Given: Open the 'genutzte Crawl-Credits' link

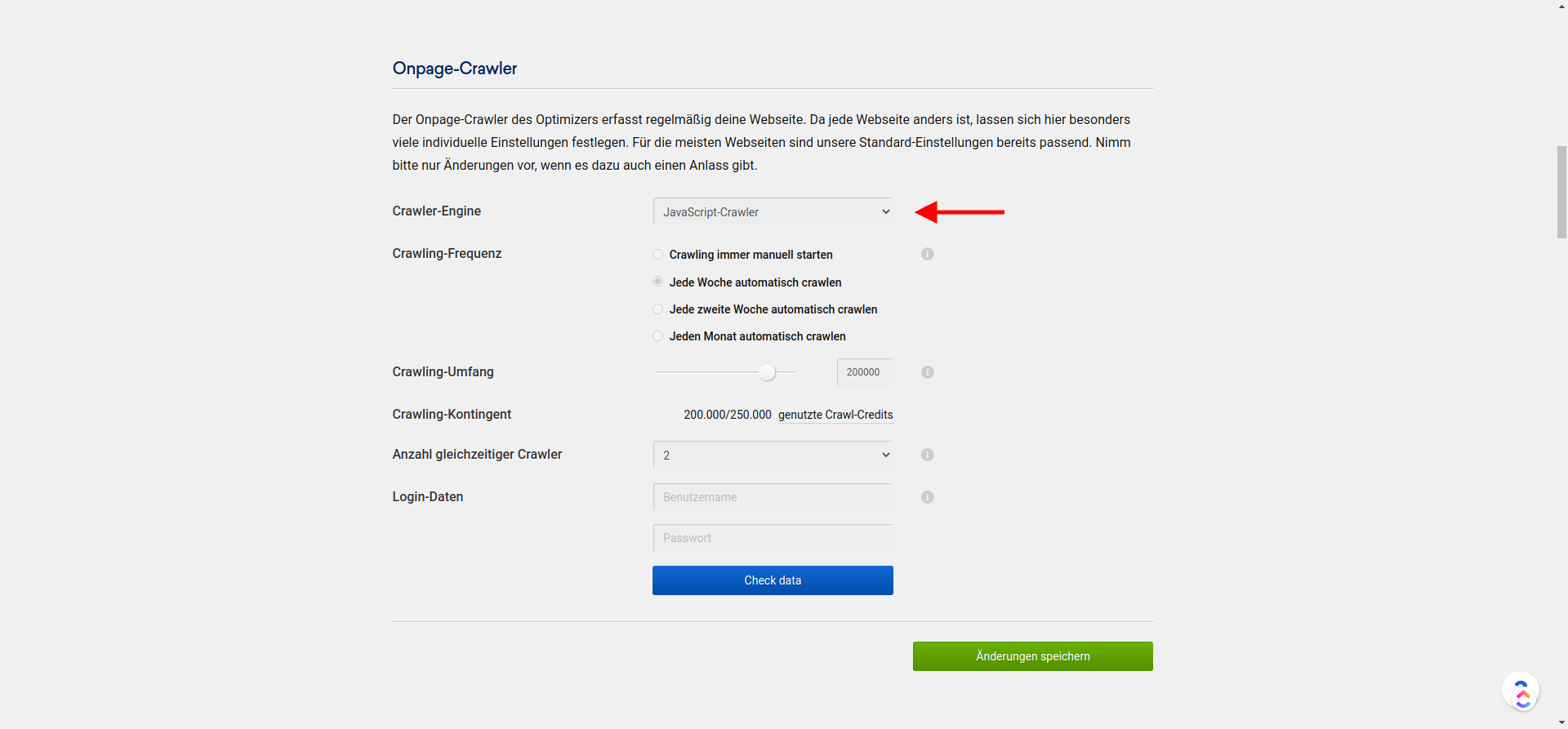Looking at the screenshot, I should point(835,415).
